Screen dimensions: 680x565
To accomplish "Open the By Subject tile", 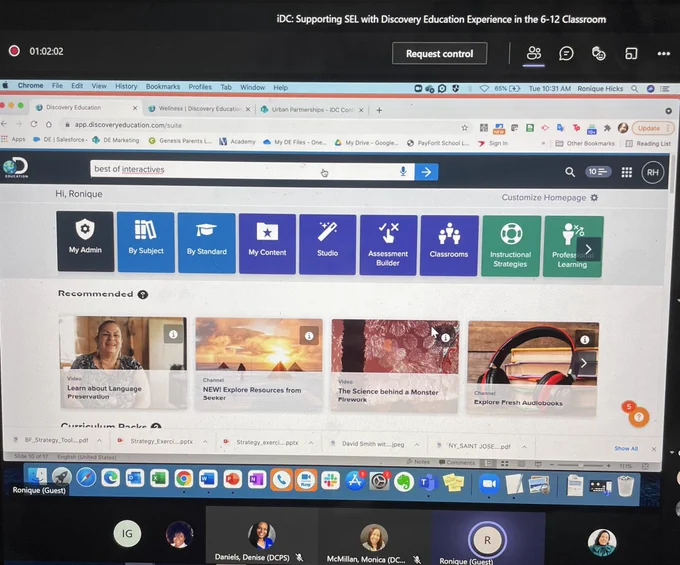I will [146, 242].
